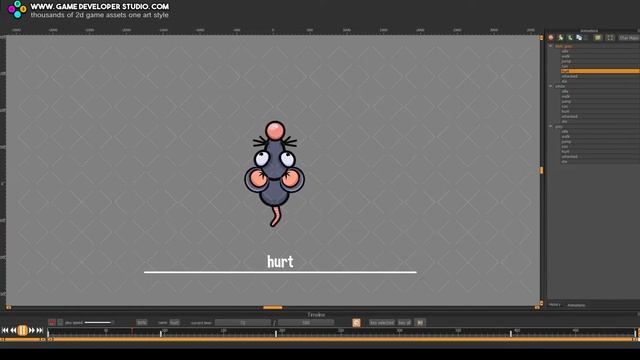Adjust the play speed slider
The height and width of the screenshot is (360, 640).
98,322
